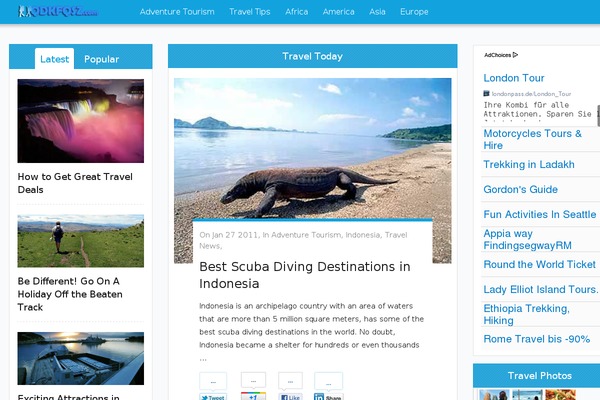
Task: Open 'Exciting Attractions in' article link
Action: 68,397
